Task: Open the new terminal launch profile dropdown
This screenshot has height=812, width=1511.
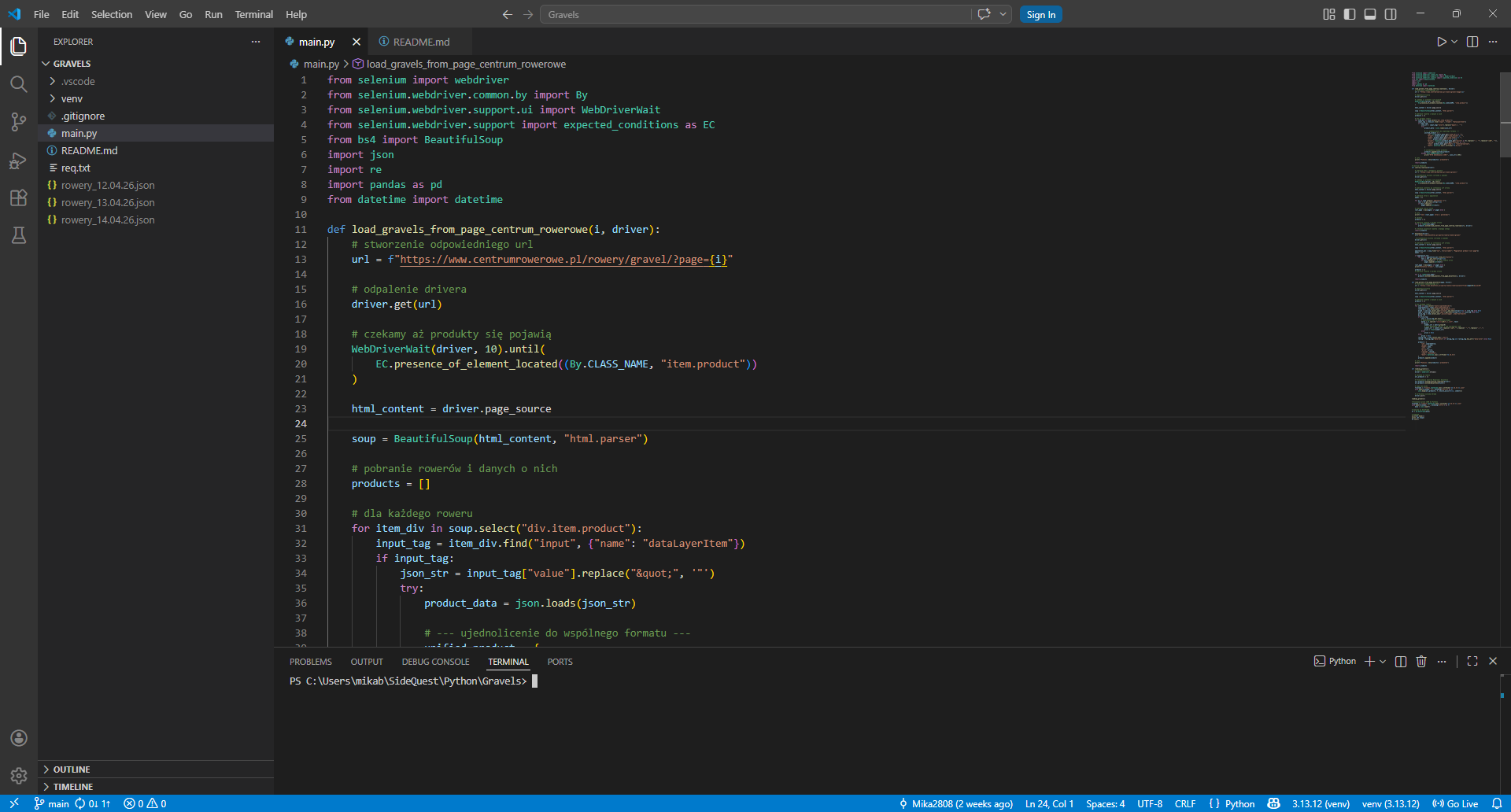Action: click(x=1383, y=662)
